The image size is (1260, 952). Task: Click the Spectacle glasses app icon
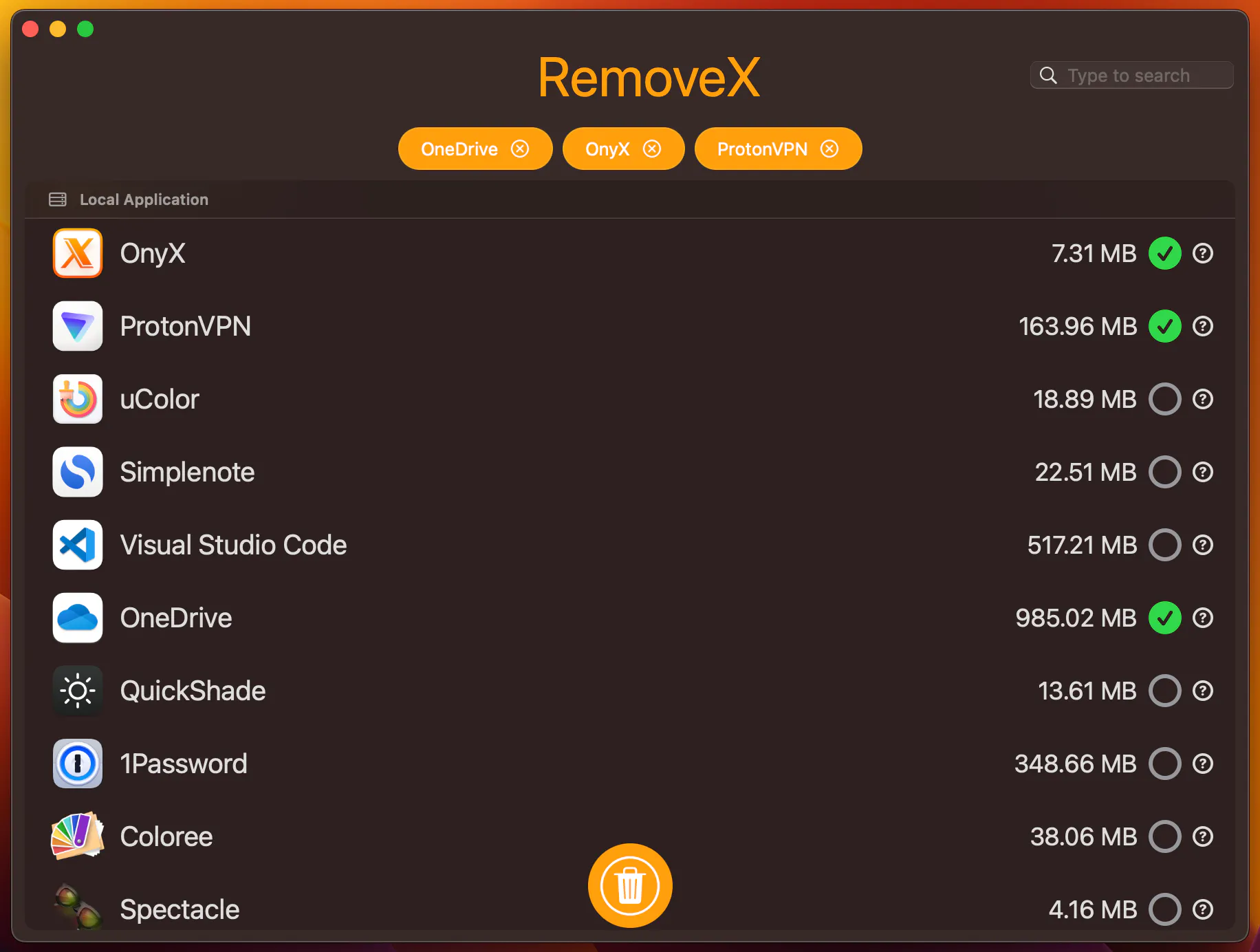78,907
